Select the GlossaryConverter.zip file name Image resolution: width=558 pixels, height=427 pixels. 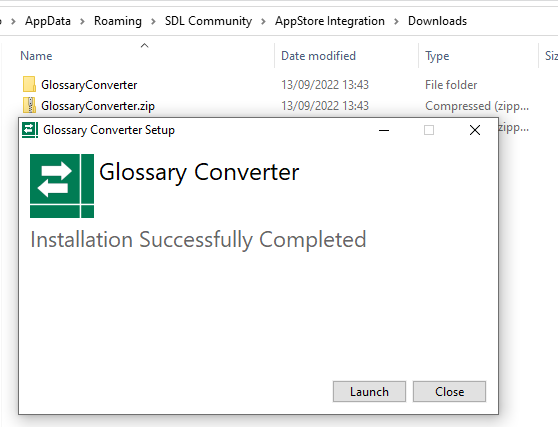point(98,106)
